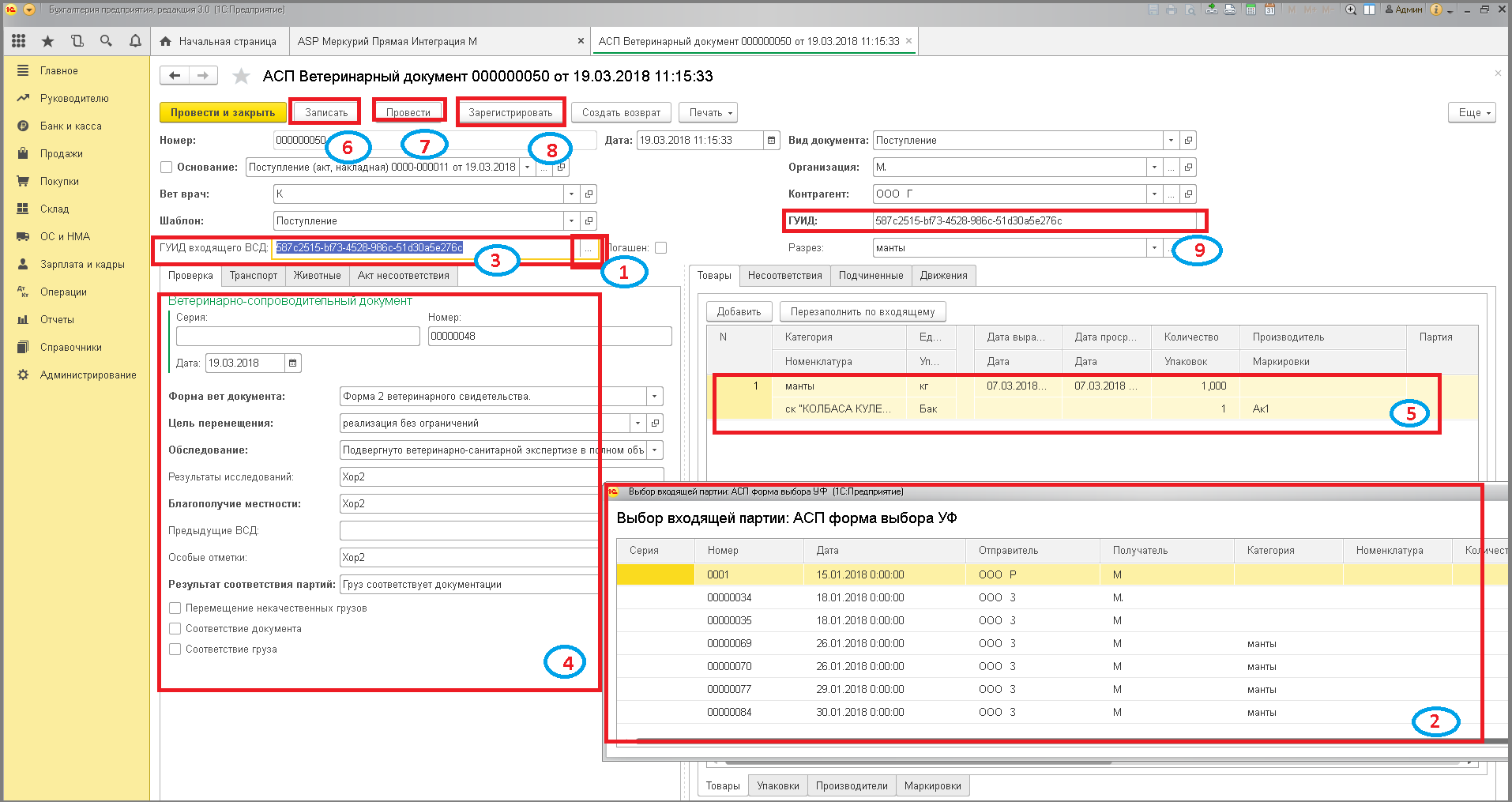Open the Печать dropdown menu

709,112
